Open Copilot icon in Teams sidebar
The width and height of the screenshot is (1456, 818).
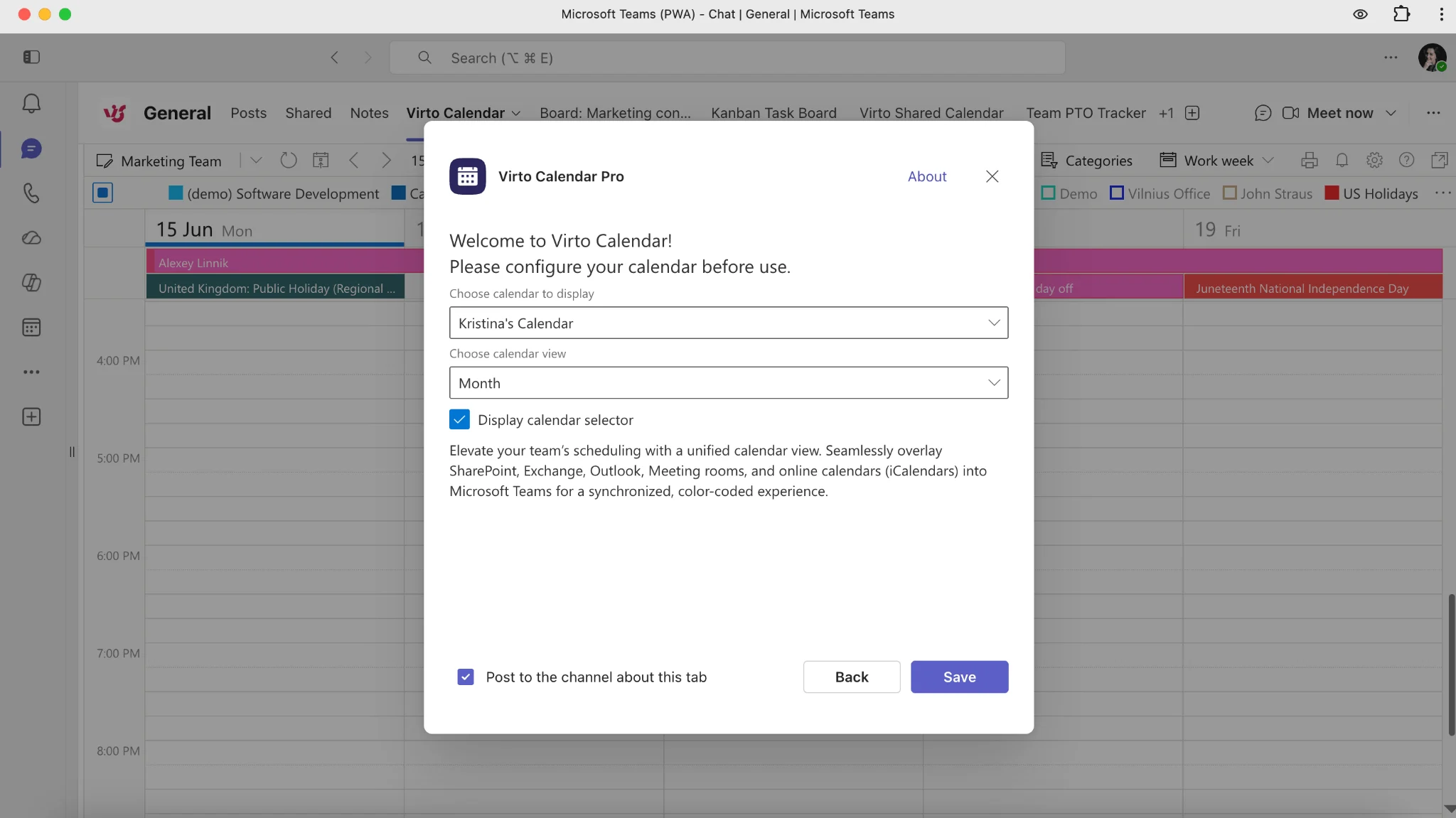(x=31, y=283)
